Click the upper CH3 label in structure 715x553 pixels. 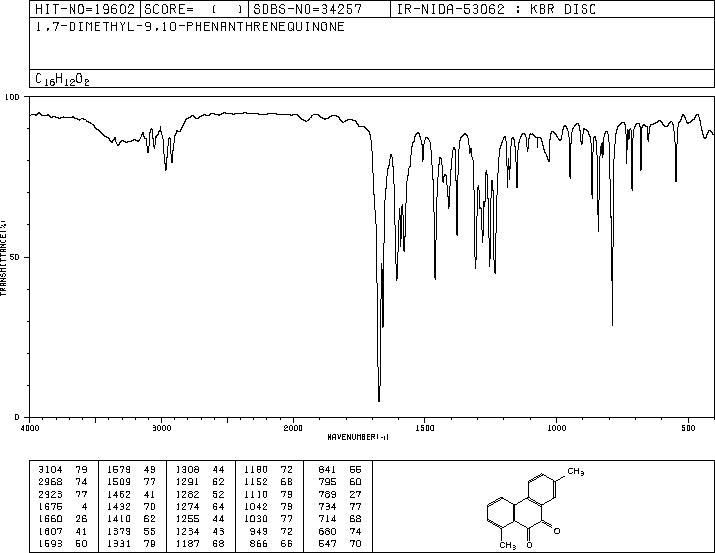575,472
